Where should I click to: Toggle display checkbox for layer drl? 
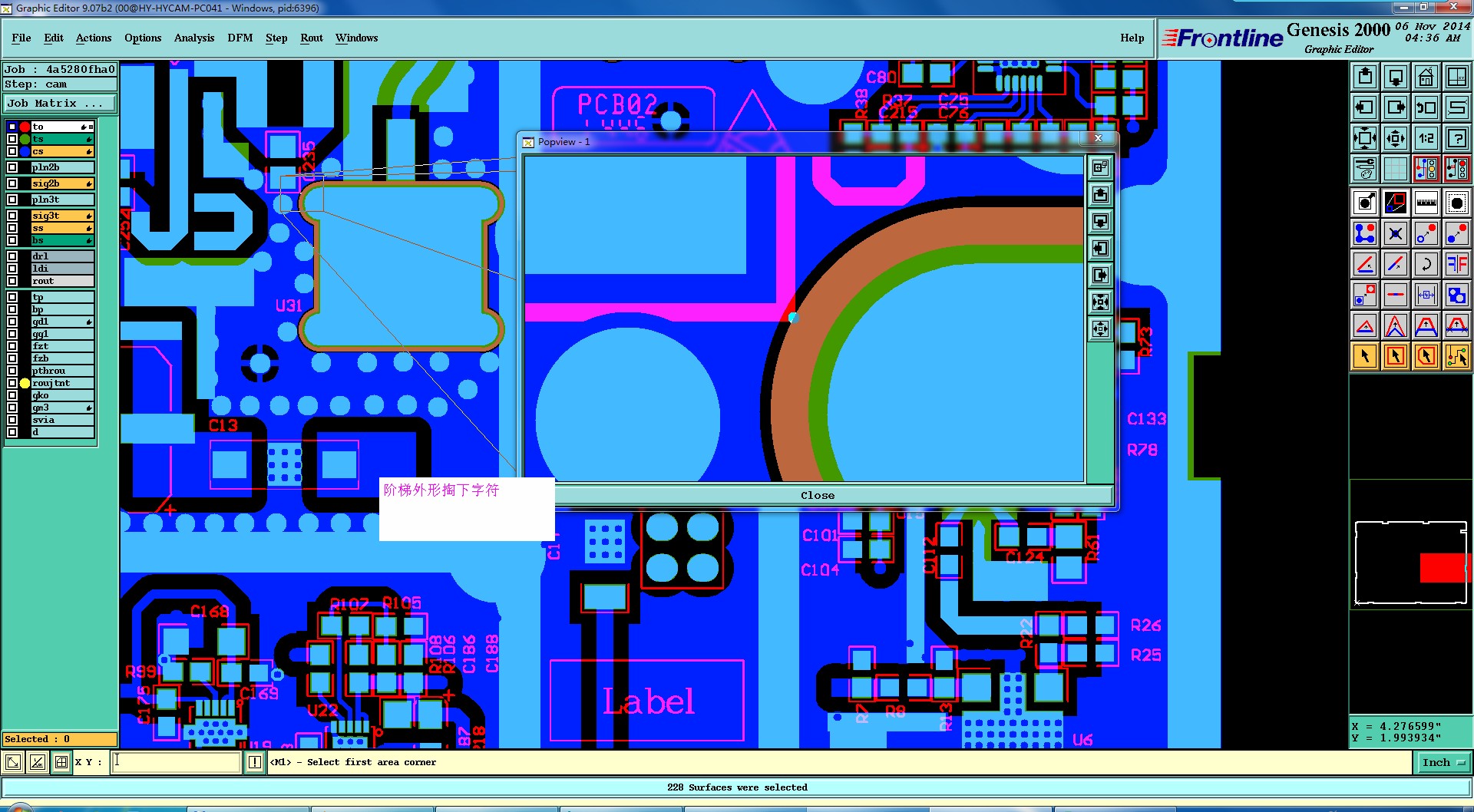pos(12,256)
